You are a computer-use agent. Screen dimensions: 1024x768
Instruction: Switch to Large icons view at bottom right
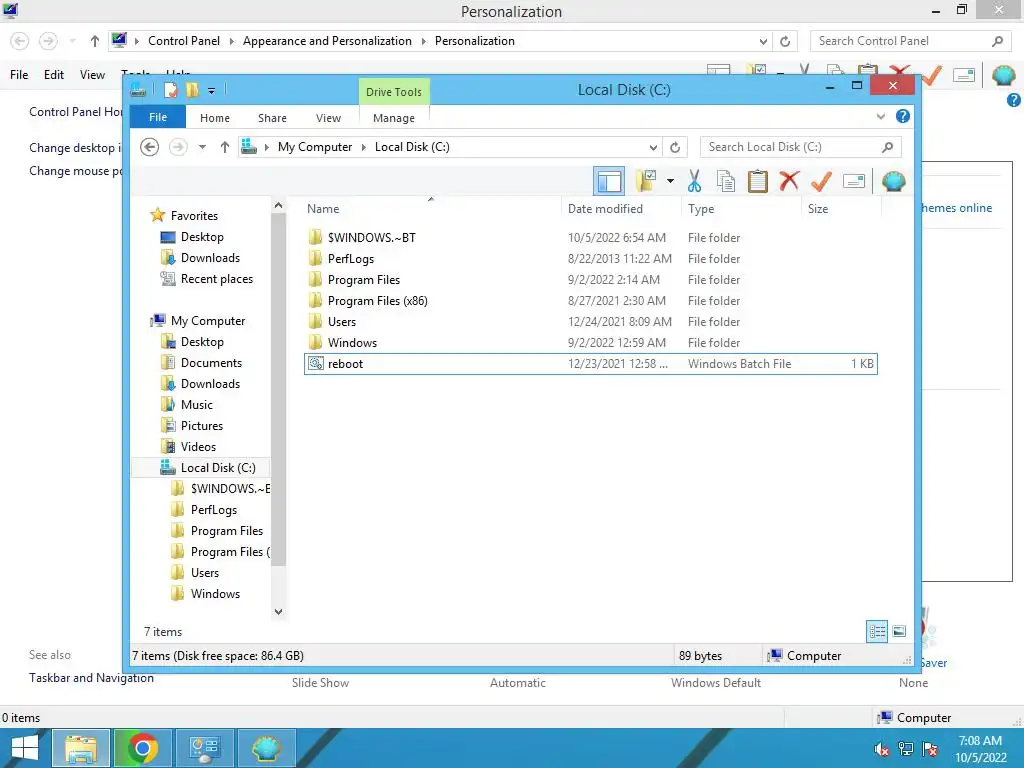pyautogui.click(x=899, y=631)
